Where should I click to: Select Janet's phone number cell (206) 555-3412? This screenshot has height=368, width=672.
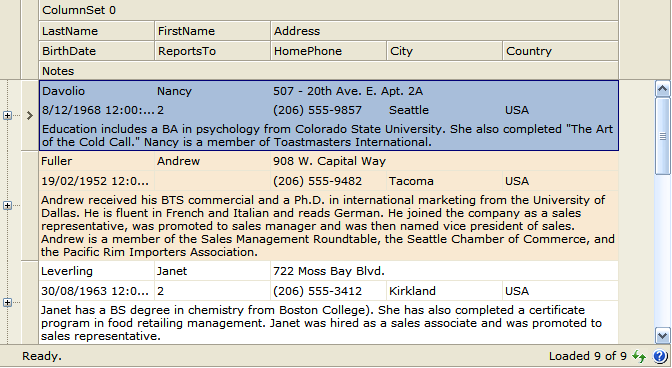click(329, 291)
